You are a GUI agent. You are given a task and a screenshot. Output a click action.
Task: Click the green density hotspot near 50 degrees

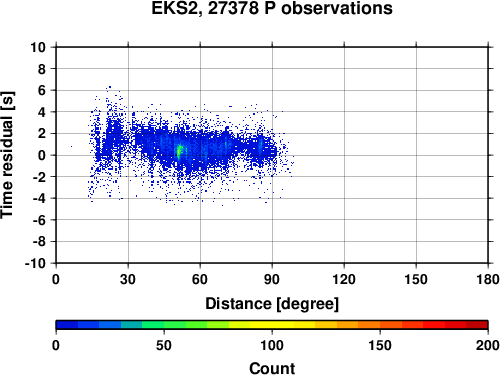click(x=179, y=152)
